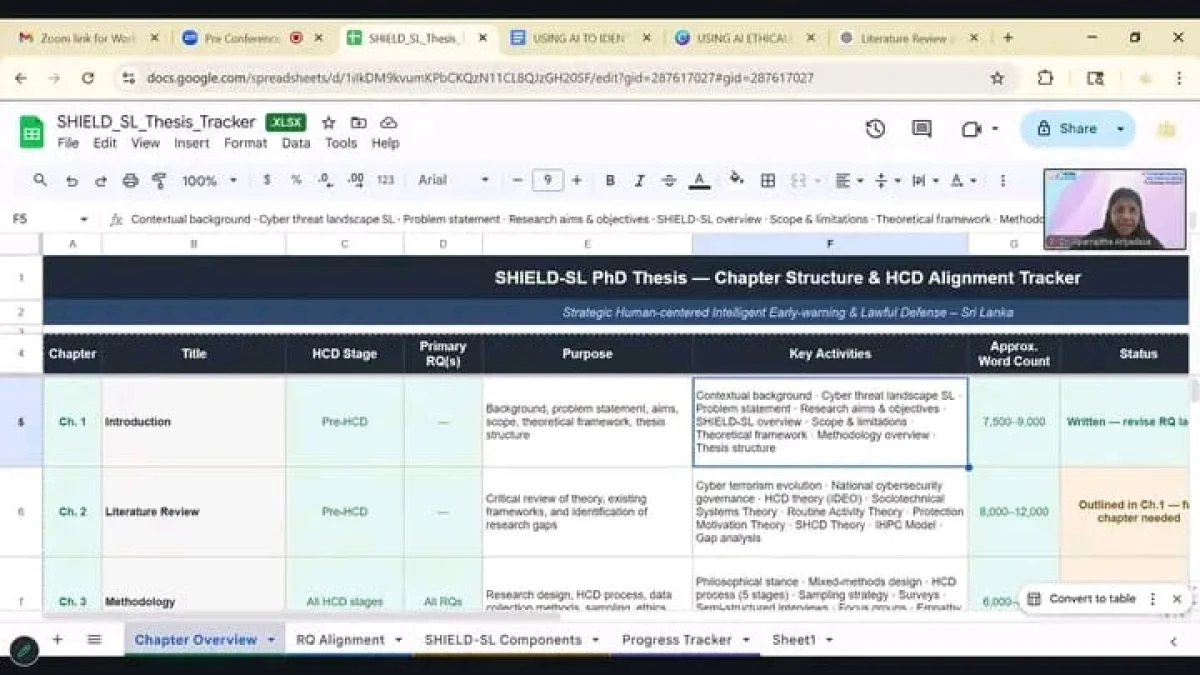Open the text color picker
The height and width of the screenshot is (675, 1200).
(x=699, y=181)
